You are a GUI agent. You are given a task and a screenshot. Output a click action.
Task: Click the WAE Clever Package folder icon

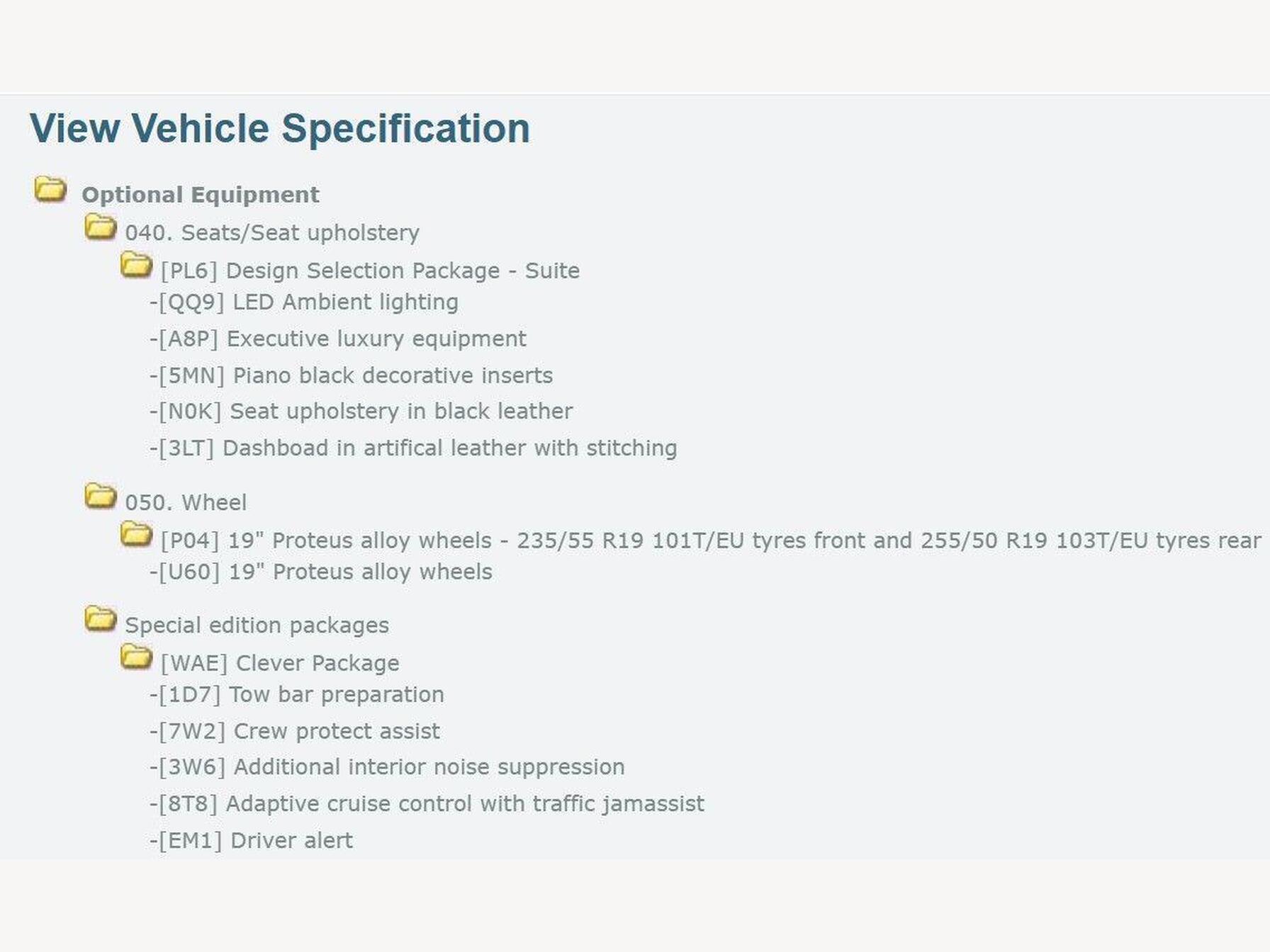click(136, 658)
